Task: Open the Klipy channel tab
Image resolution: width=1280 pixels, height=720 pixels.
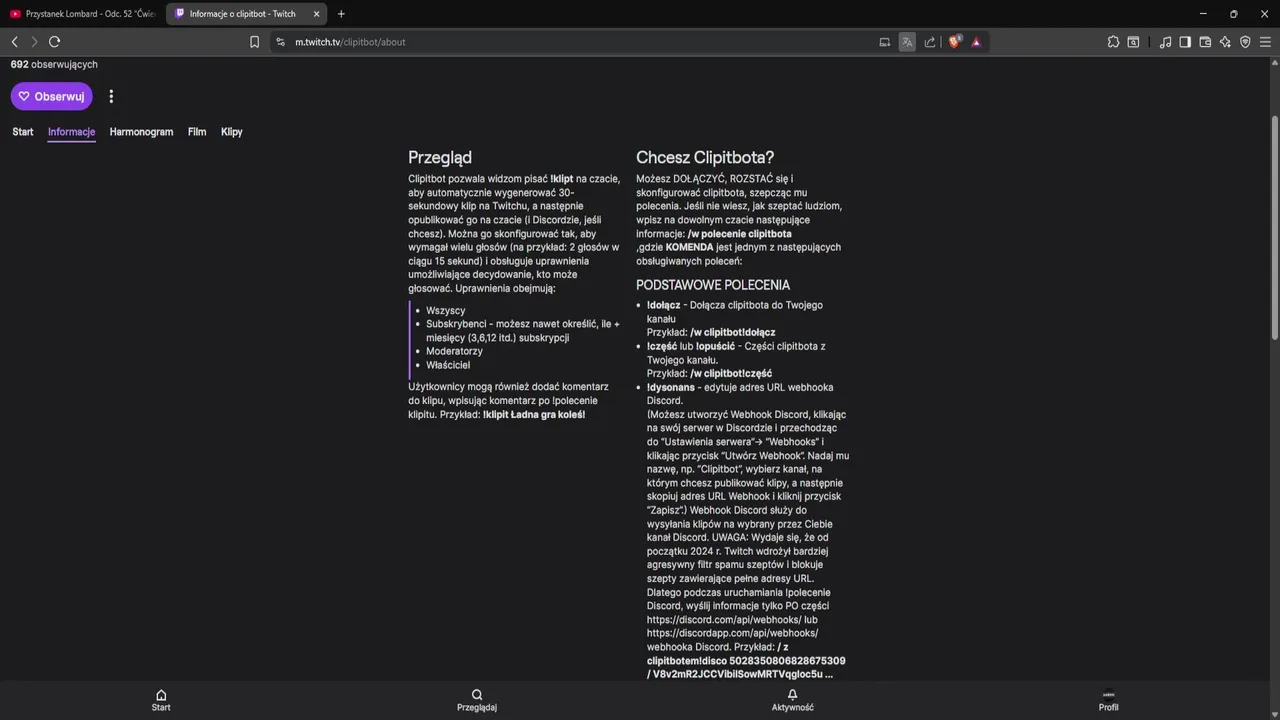Action: pos(232,132)
